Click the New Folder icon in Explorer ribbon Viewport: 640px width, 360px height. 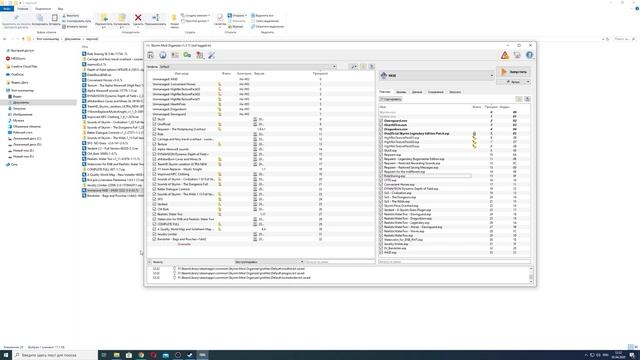[174, 18]
